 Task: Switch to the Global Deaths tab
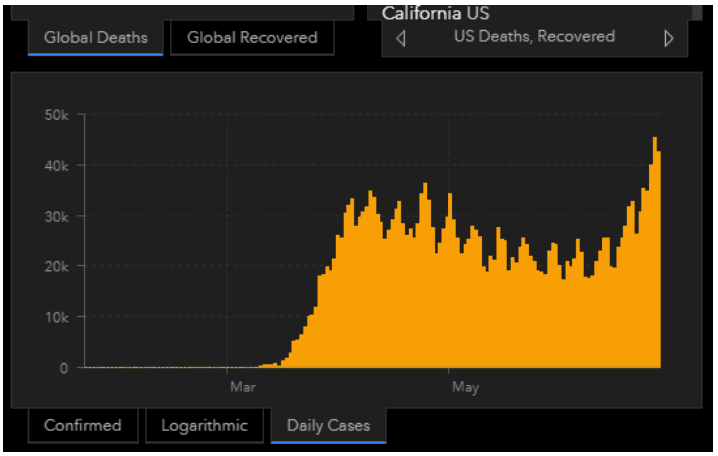pyautogui.click(x=96, y=38)
